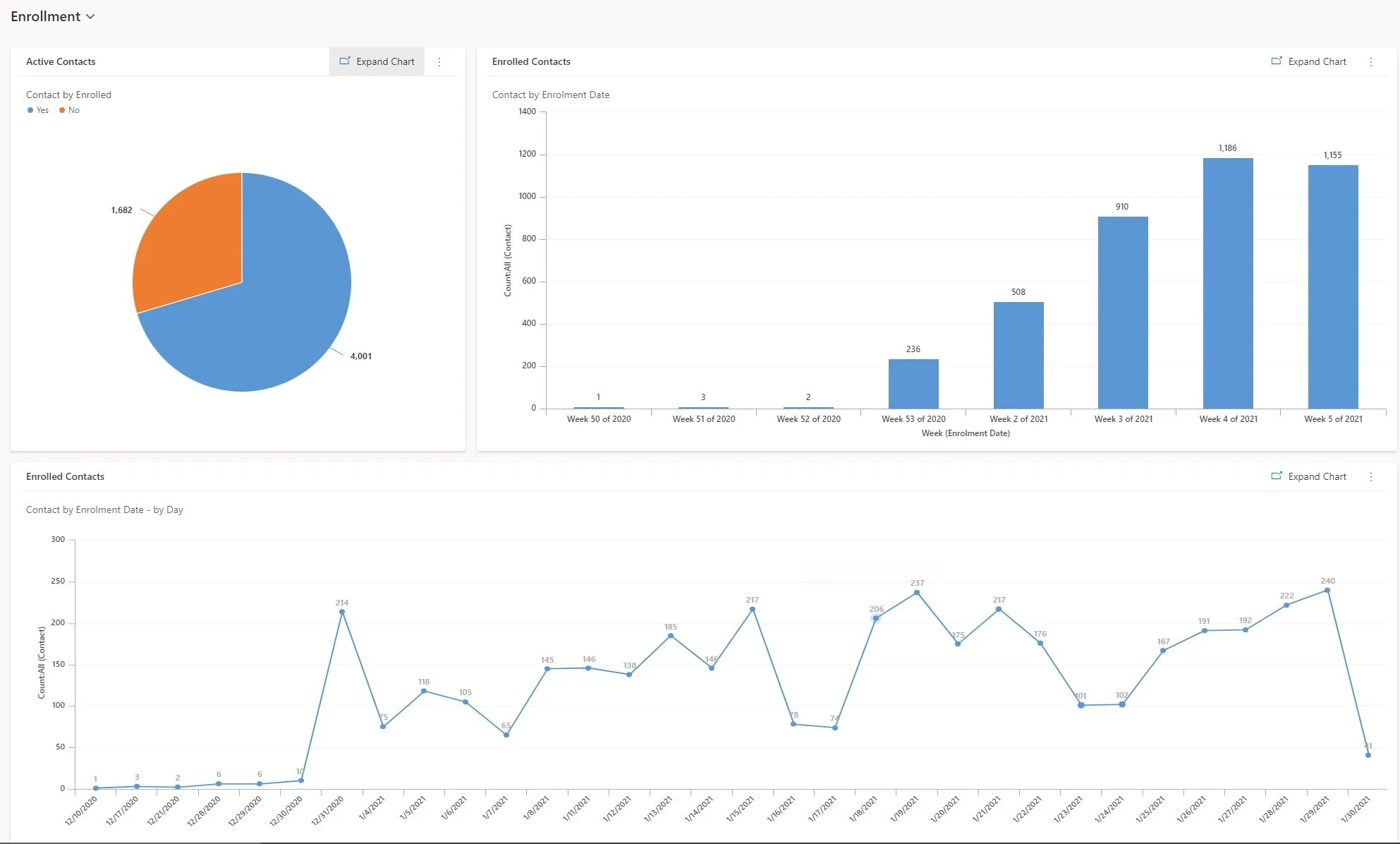1400x844 pixels.
Task: Click Expand Chart icon on weekly Enrolled Contacts
Action: pos(1277,61)
